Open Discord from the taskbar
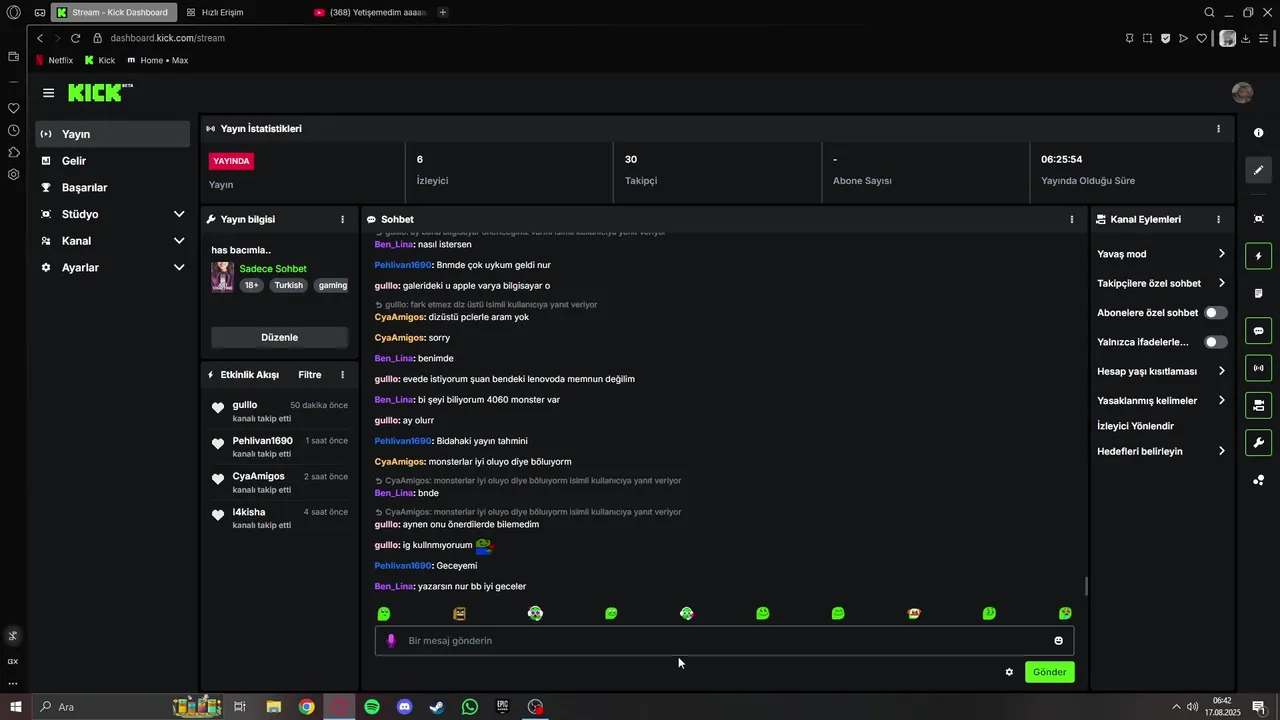The height and width of the screenshot is (720, 1280). point(404,707)
